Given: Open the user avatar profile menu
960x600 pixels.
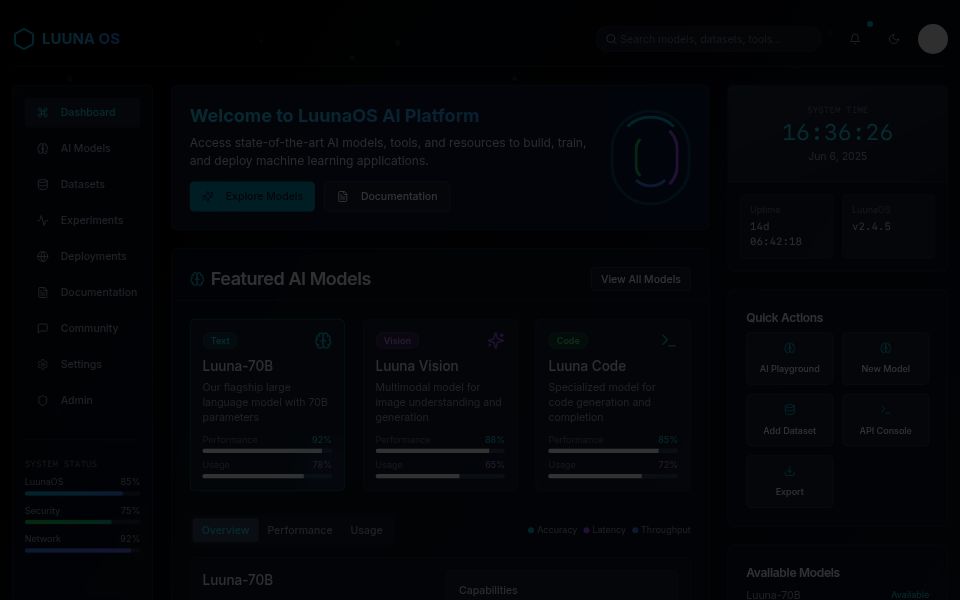Looking at the screenshot, I should 932,39.
